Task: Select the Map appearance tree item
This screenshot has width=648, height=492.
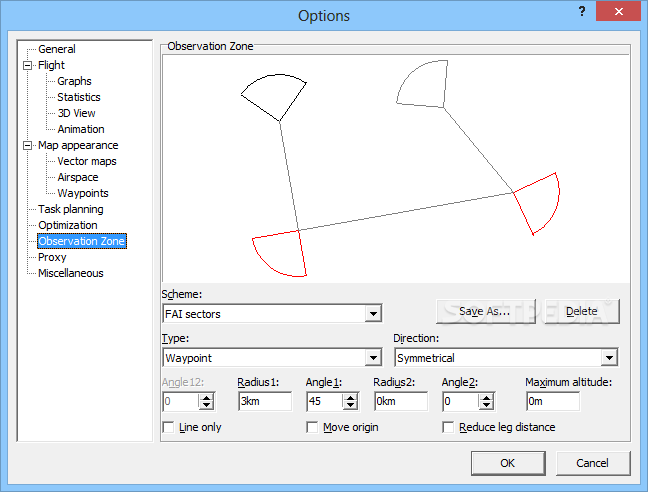Action: point(78,145)
